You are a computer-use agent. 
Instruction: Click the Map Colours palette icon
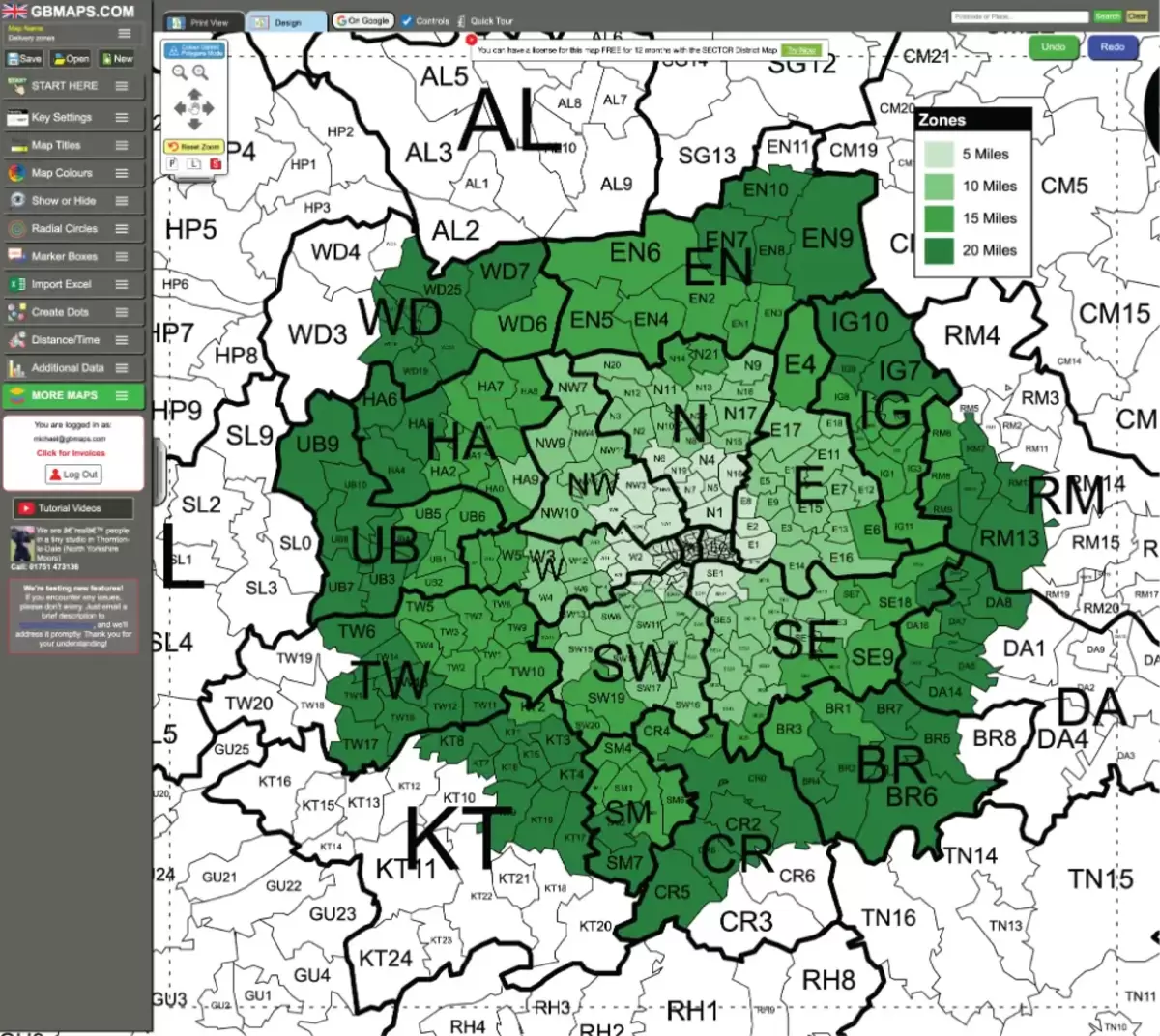coord(16,174)
